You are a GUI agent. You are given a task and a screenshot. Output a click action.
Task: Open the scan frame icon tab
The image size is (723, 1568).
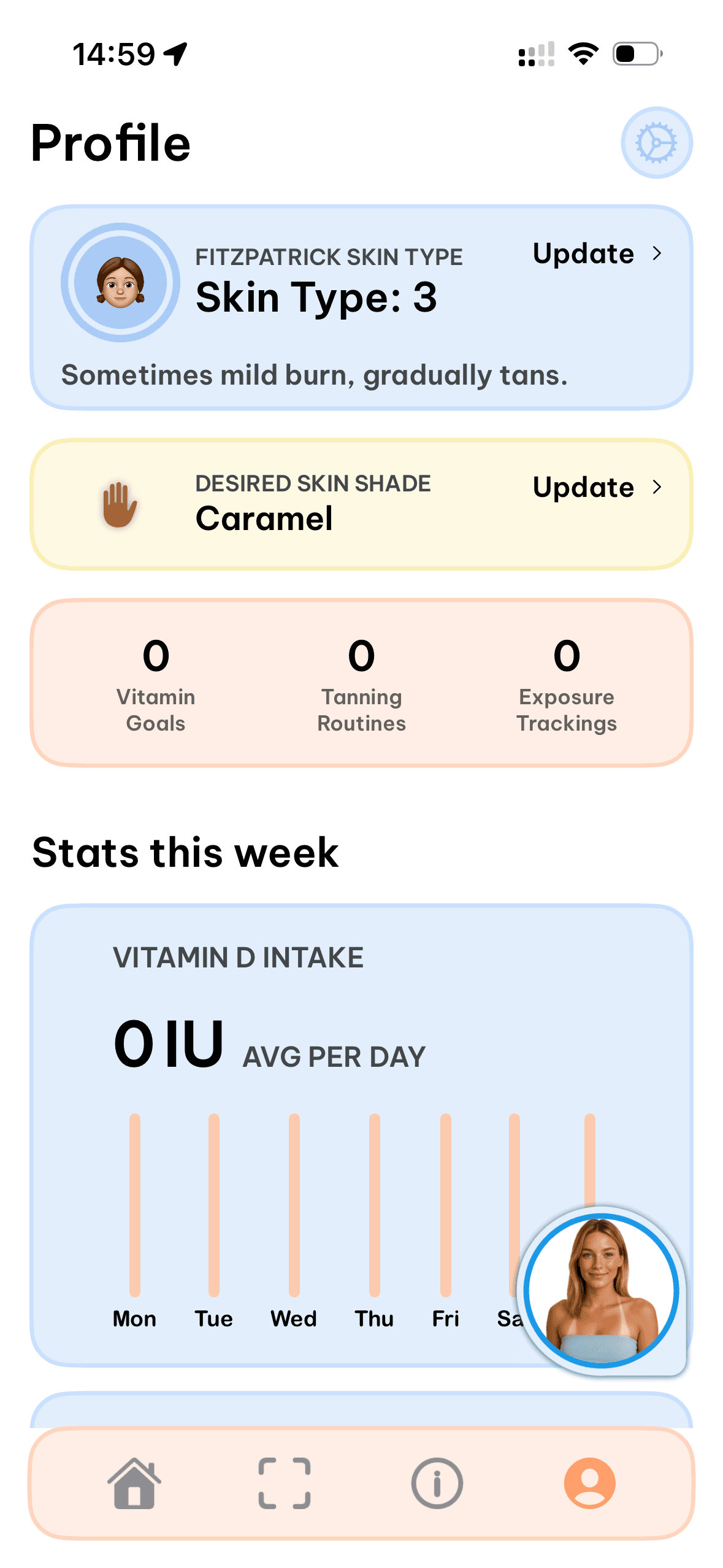[x=285, y=1483]
